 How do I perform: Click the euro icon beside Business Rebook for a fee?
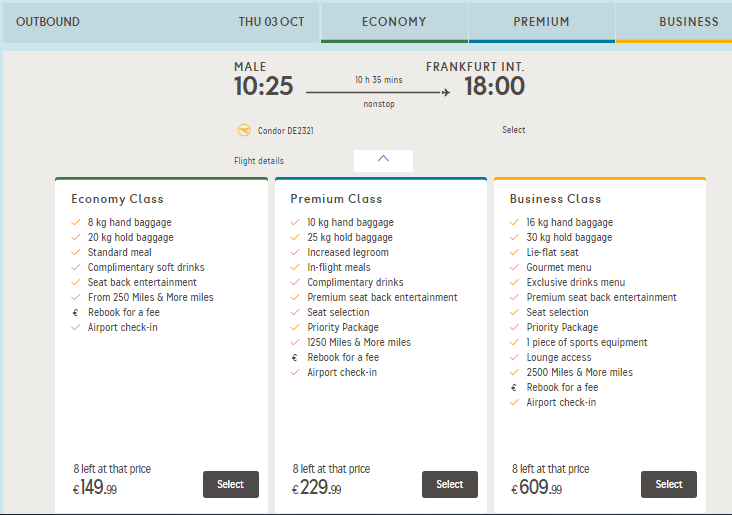point(514,388)
